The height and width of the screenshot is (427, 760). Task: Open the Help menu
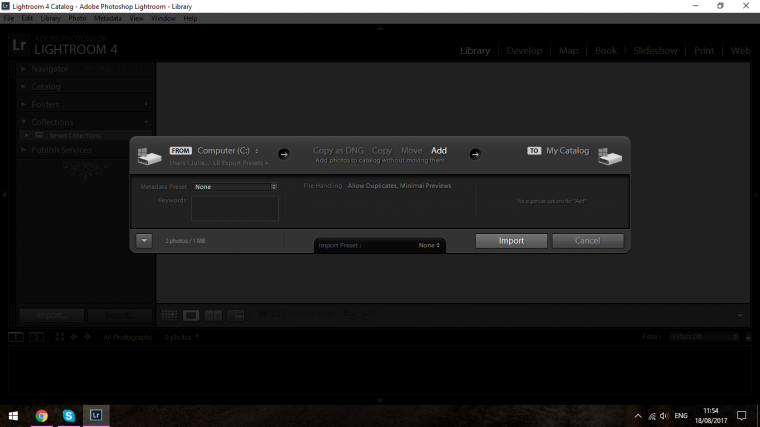point(190,18)
